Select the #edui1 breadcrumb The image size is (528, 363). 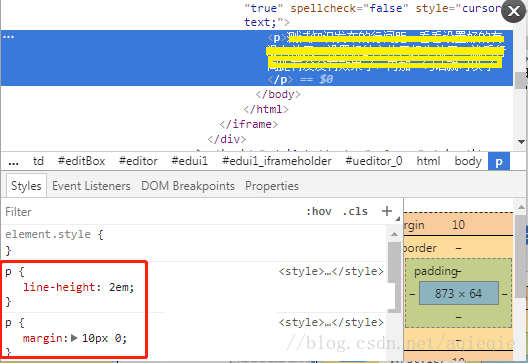pyautogui.click(x=190, y=161)
